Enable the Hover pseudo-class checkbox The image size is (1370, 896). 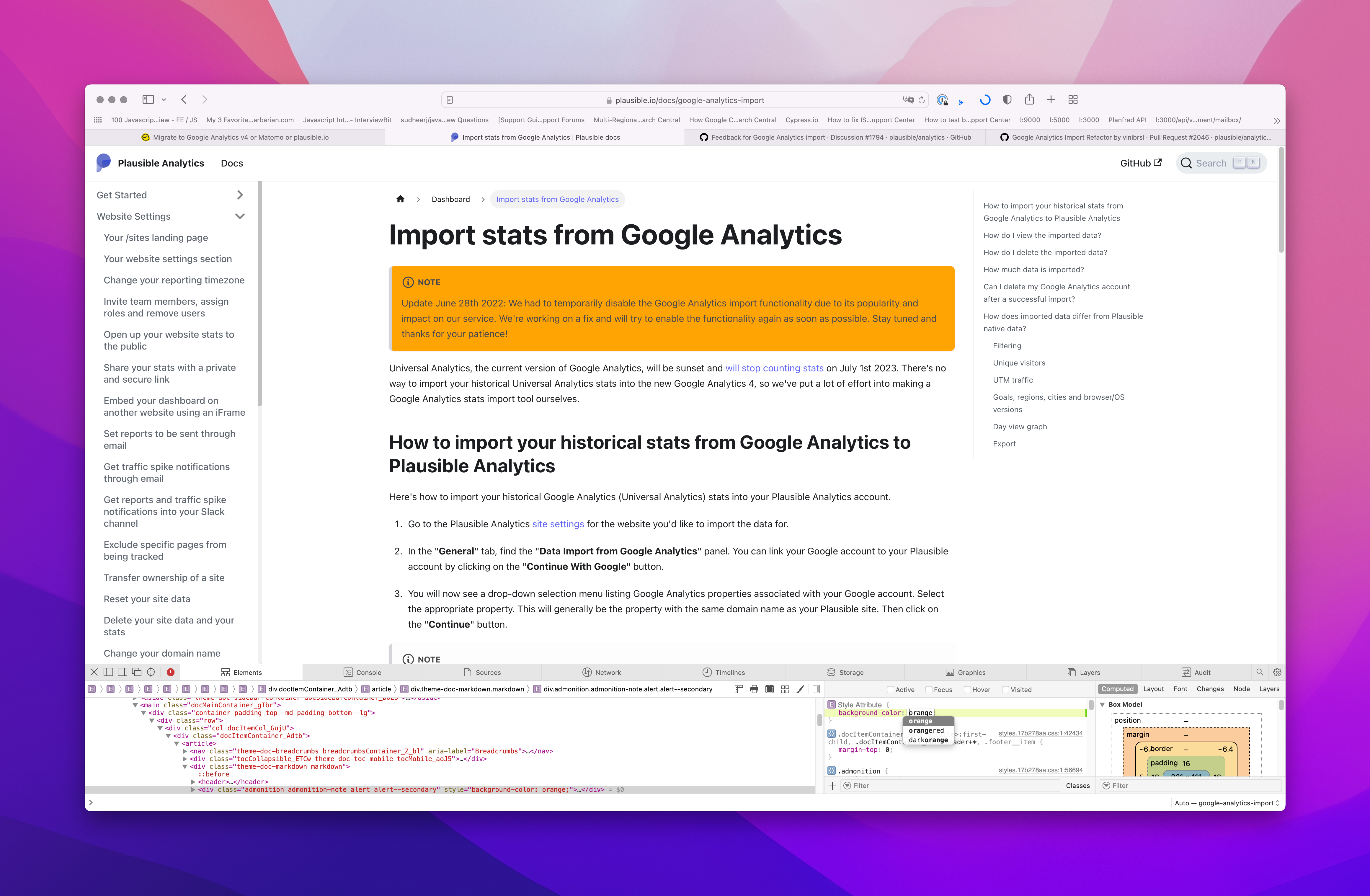tap(968, 690)
